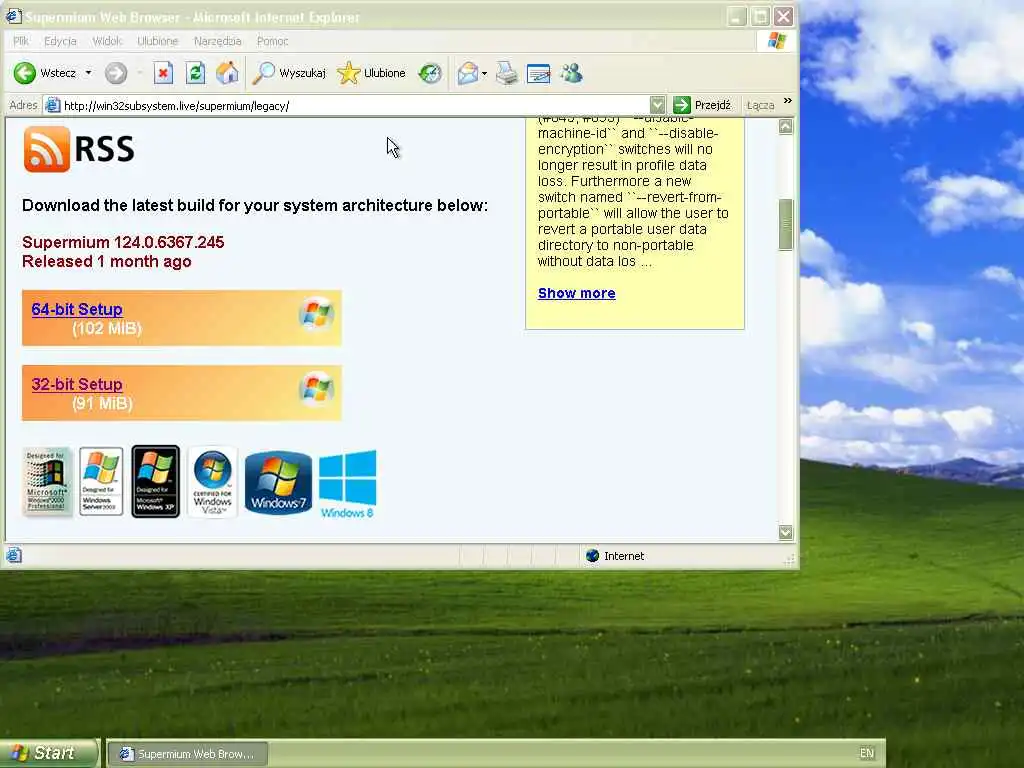Maximize the Internet Explorer window
Viewport: 1024px width, 768px height.
[760, 16]
